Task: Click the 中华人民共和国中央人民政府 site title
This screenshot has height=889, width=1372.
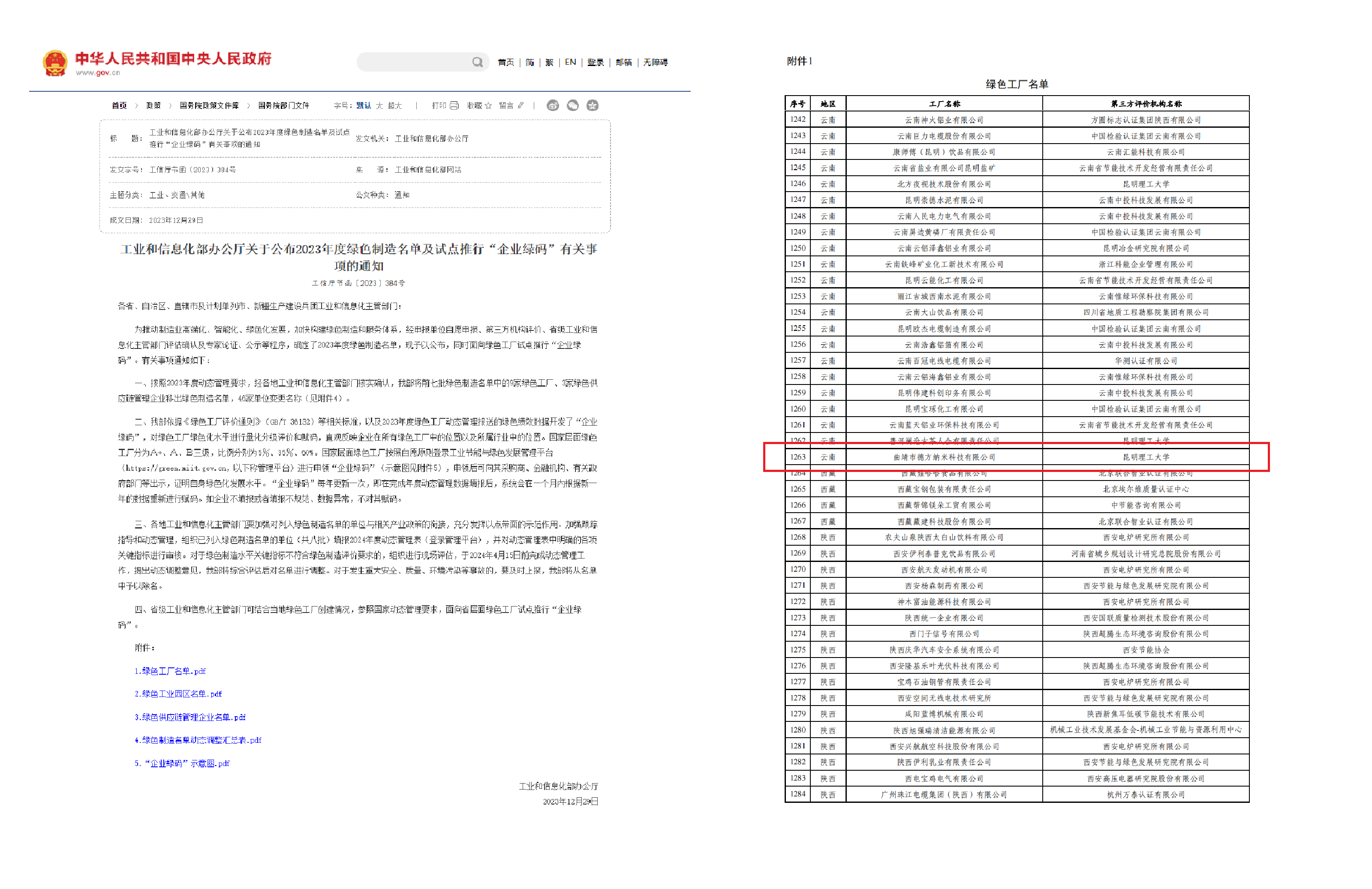Action: (173, 58)
